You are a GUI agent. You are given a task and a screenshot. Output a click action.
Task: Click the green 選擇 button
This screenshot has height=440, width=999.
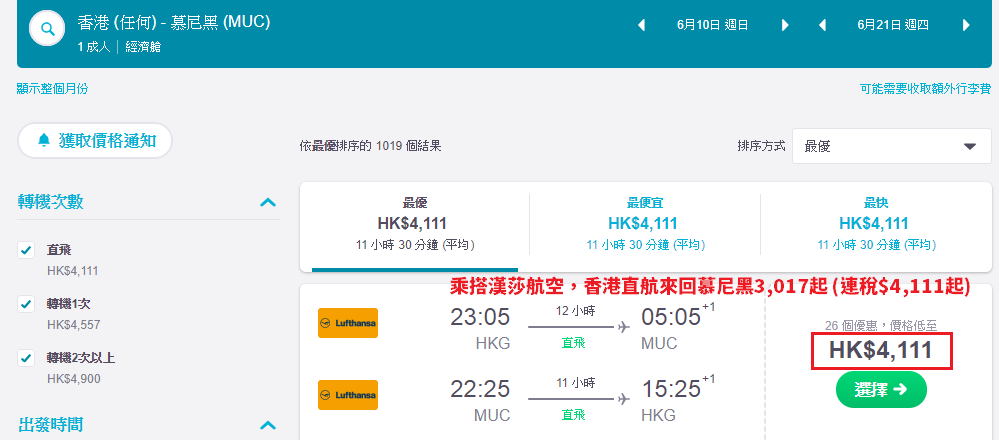(881, 390)
